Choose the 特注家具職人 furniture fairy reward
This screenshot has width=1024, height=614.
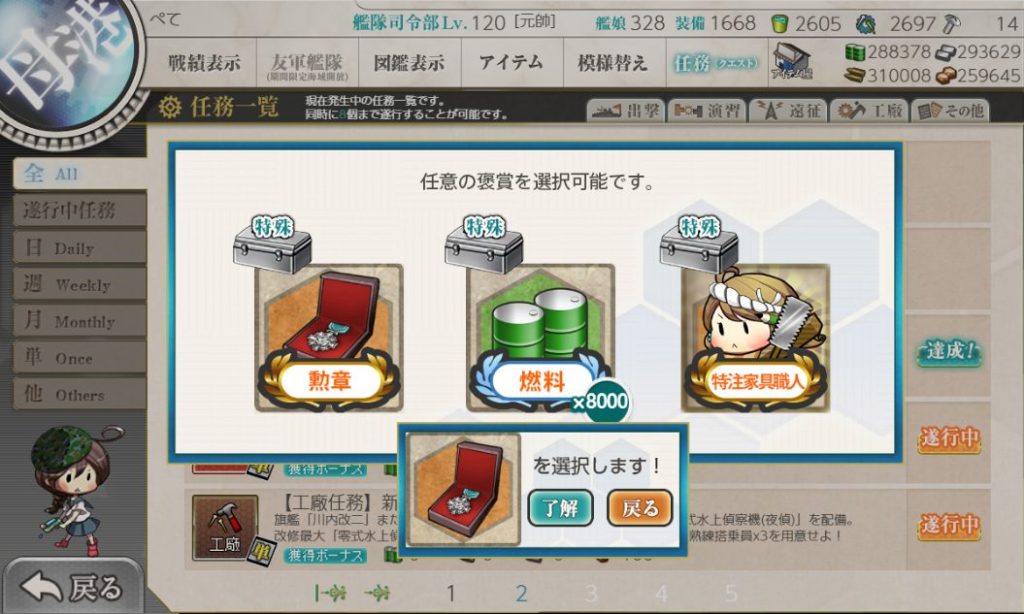point(755,338)
